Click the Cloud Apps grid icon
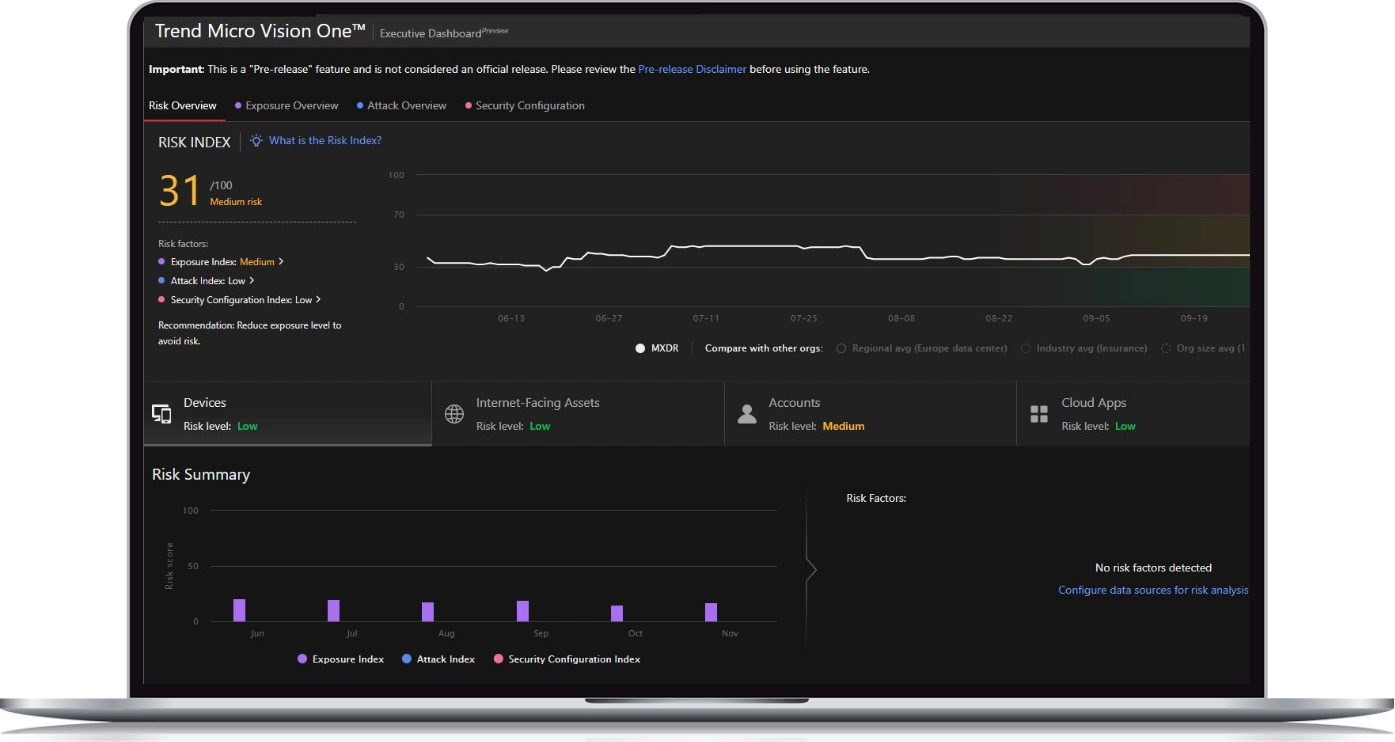Image resolution: width=1395 pixels, height=742 pixels. tap(1039, 414)
